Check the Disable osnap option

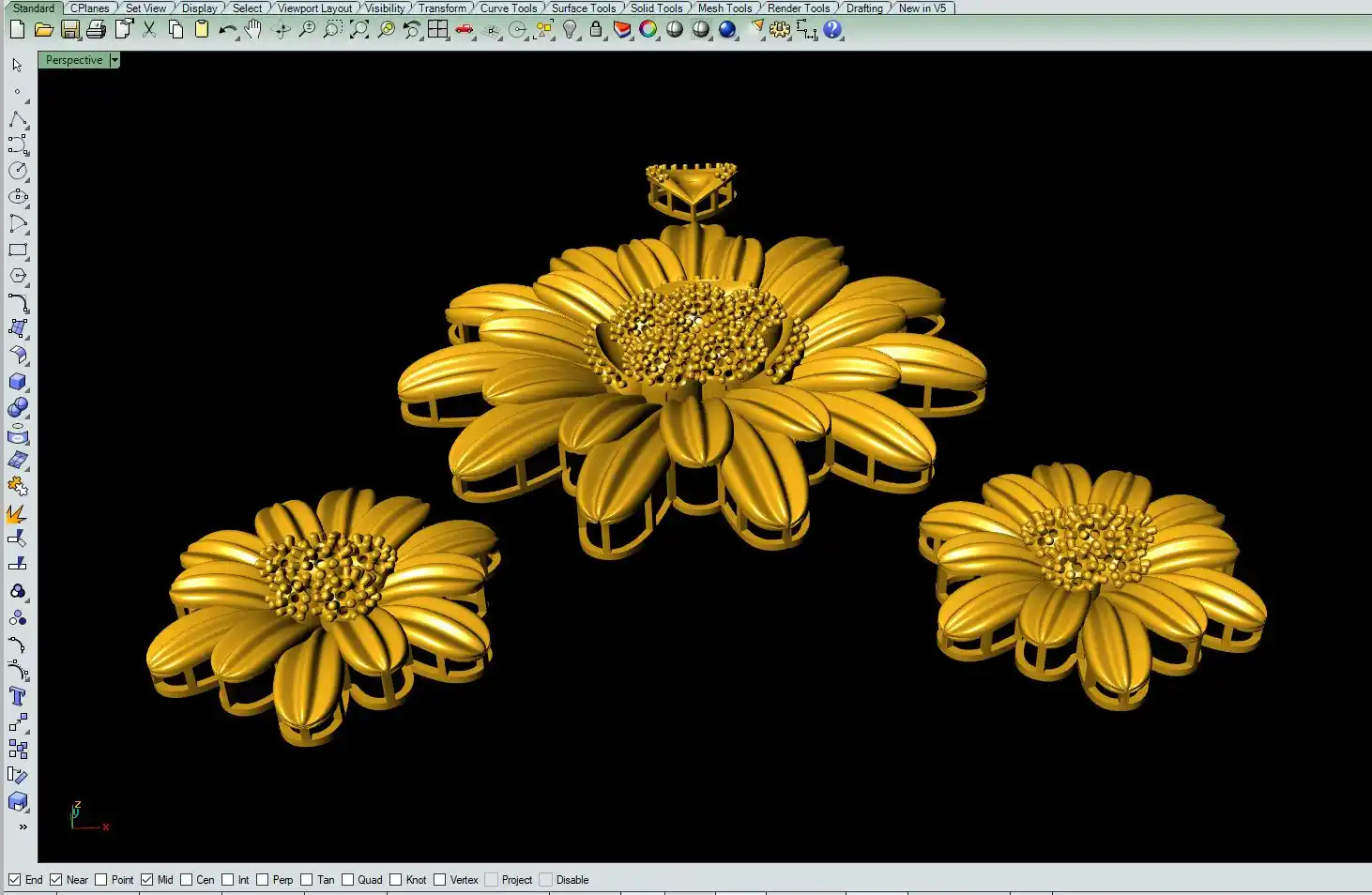(x=546, y=880)
